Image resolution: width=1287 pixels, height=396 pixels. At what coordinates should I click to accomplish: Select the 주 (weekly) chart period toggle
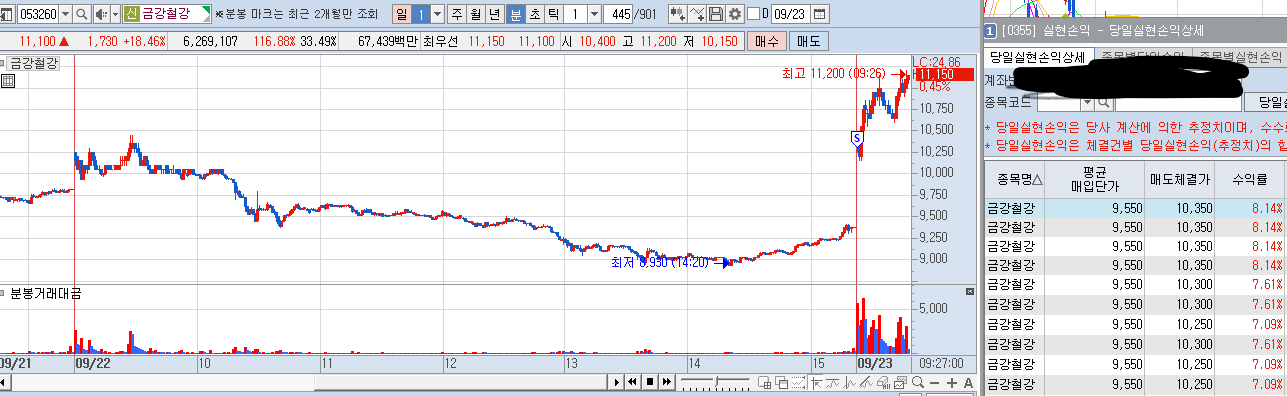click(x=456, y=14)
